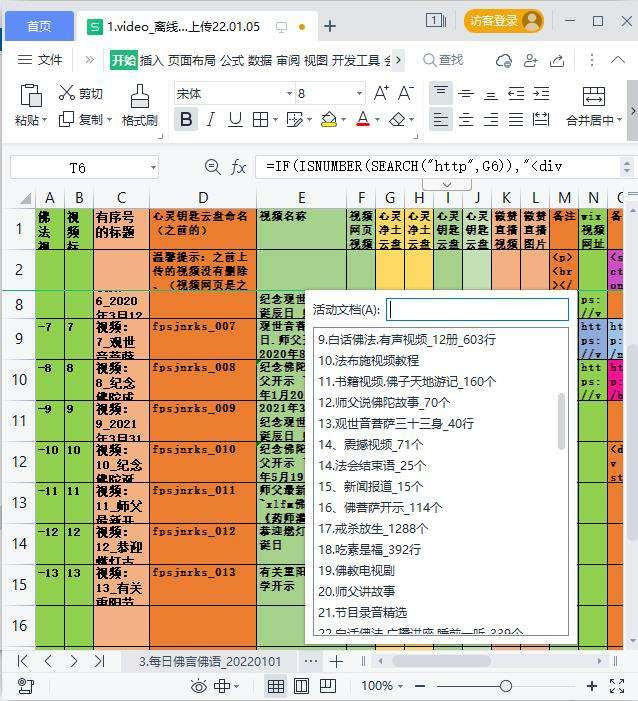Viewport: 638px width, 701px height.
Task: Open the merge center dropdown arrow
Action: coord(619,120)
